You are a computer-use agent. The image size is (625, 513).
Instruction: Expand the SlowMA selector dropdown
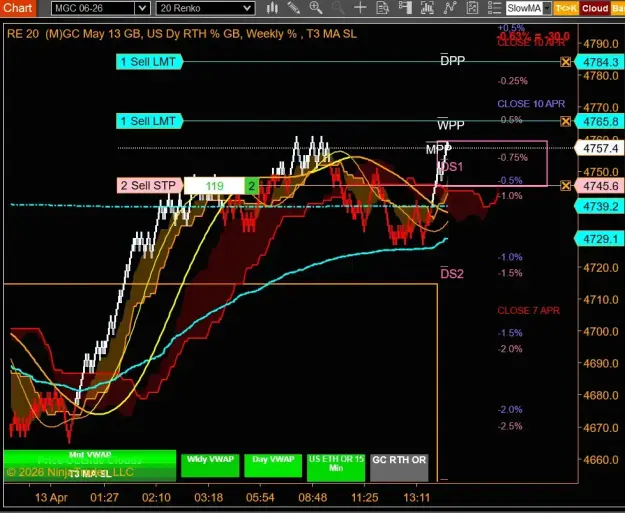point(547,8)
